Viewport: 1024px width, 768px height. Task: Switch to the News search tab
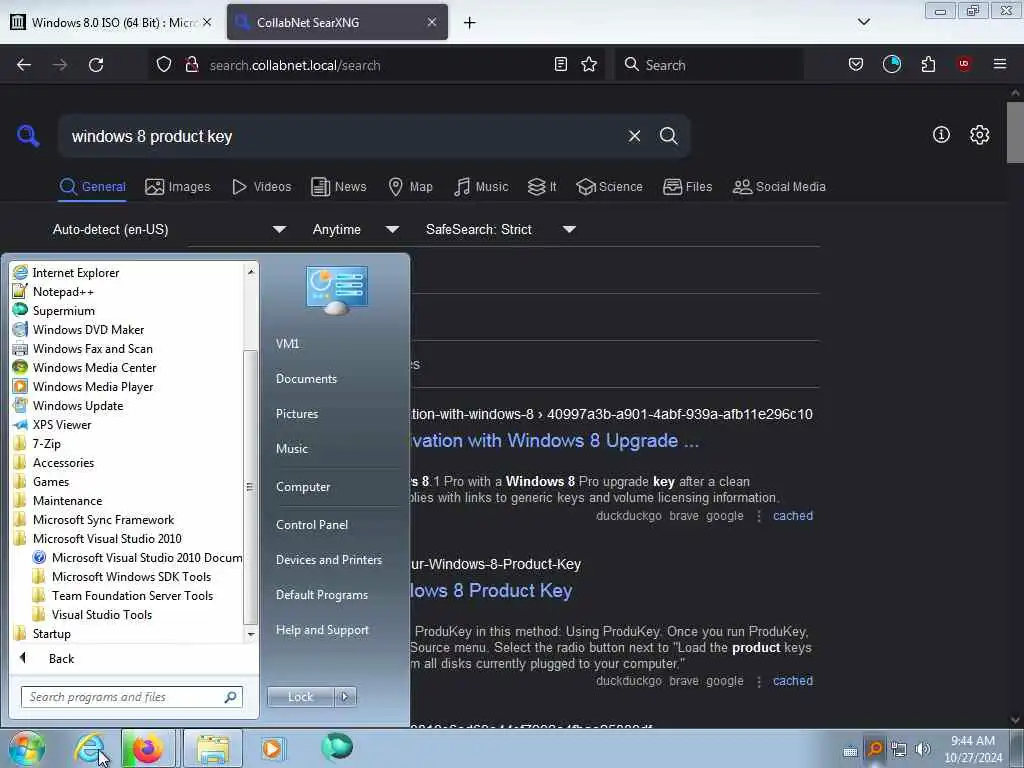tap(338, 187)
